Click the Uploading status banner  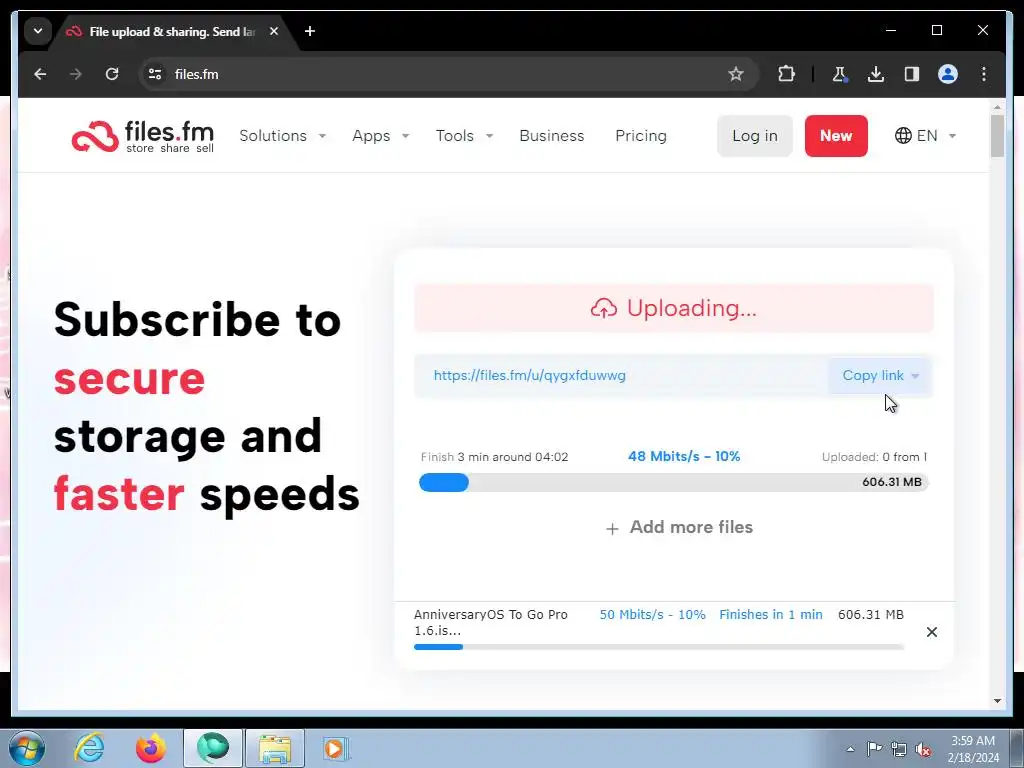click(674, 308)
